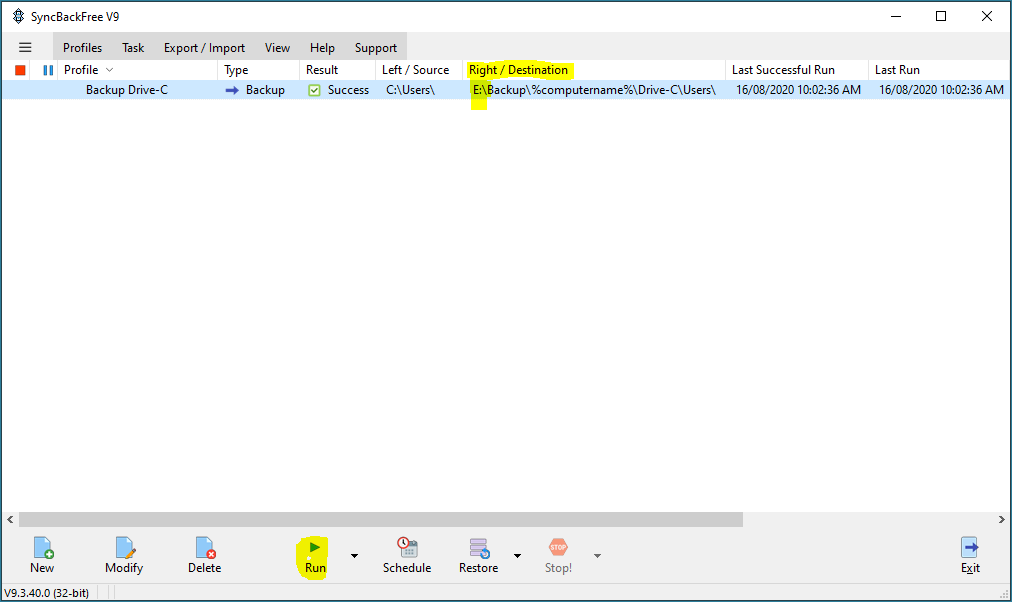The image size is (1012, 602).
Task: Click the scrollbar left arrow
Action: [x=10, y=519]
